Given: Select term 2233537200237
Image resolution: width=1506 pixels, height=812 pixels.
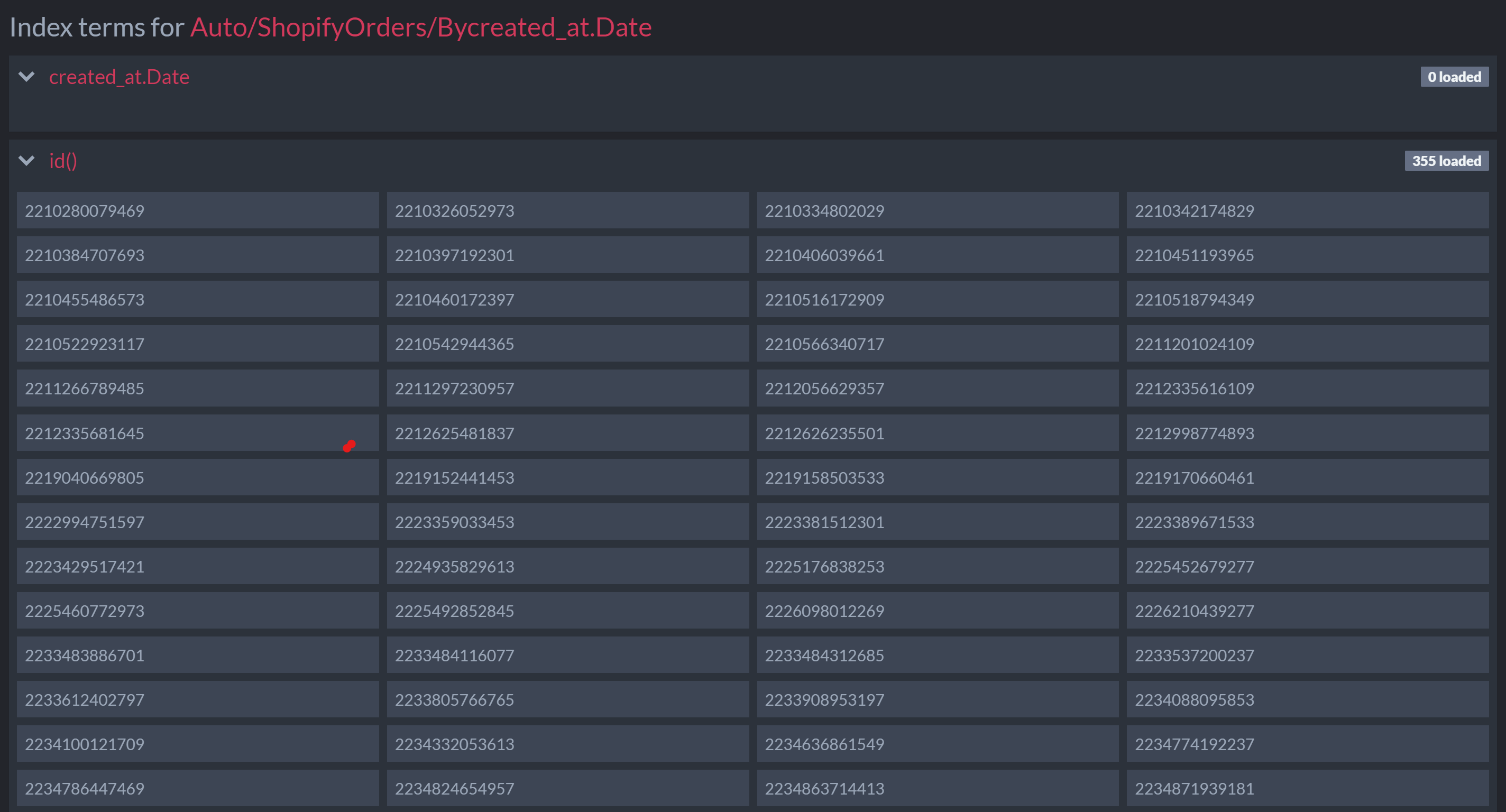Looking at the screenshot, I should 1308,656.
